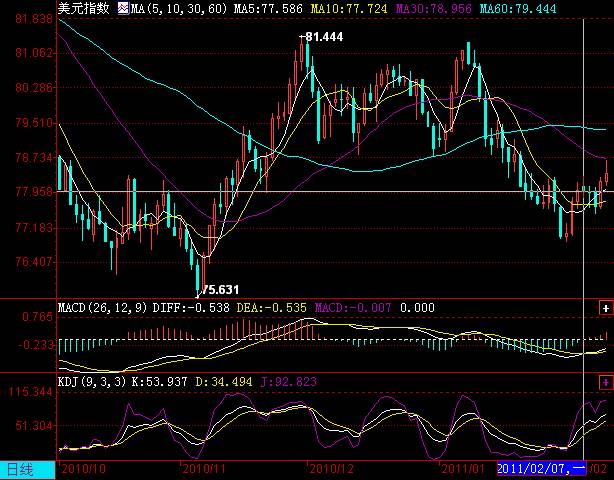
Task: Click the 78.734 price axis label
Action: 34,158
